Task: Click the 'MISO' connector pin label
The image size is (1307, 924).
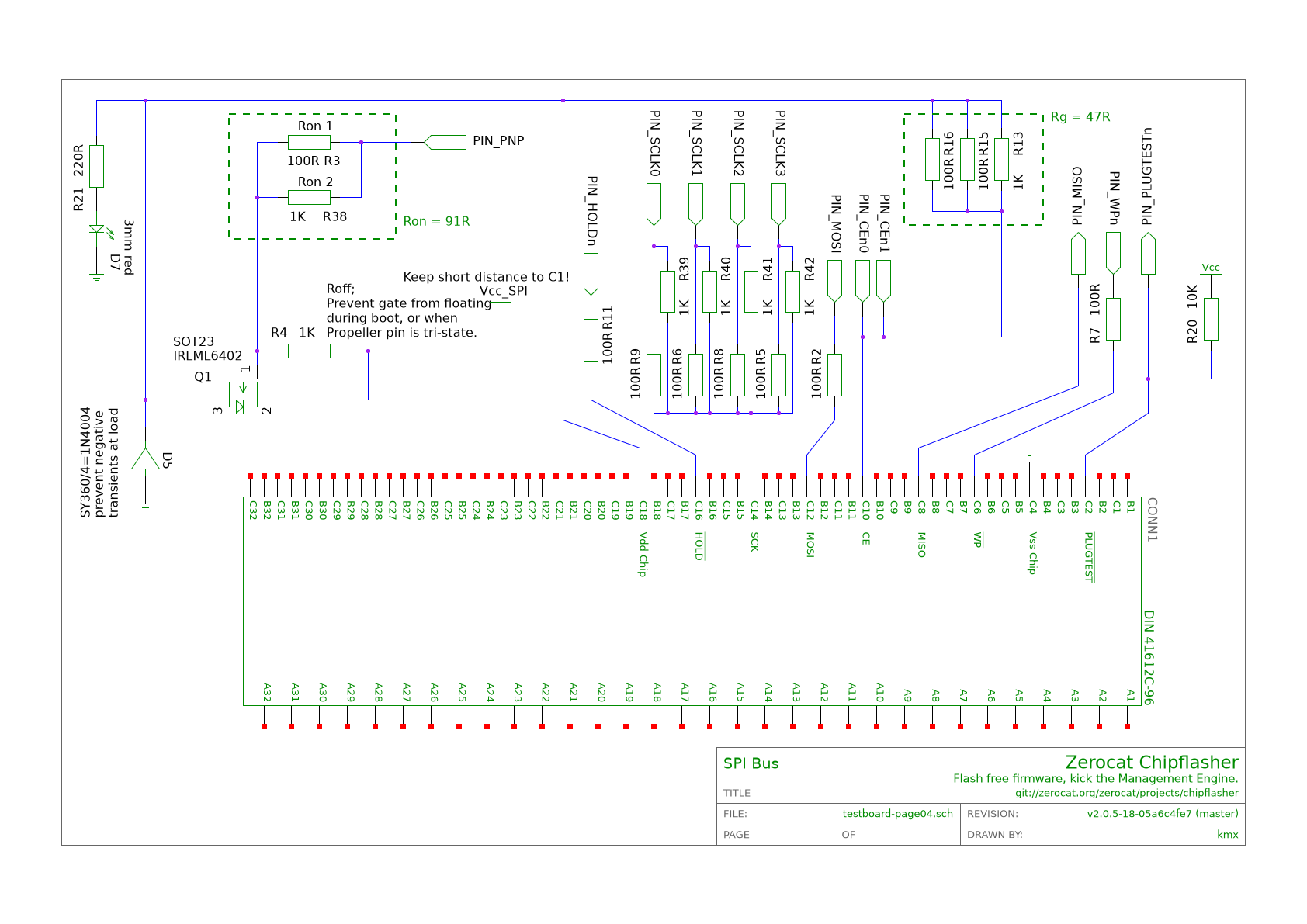Action: coord(922,545)
